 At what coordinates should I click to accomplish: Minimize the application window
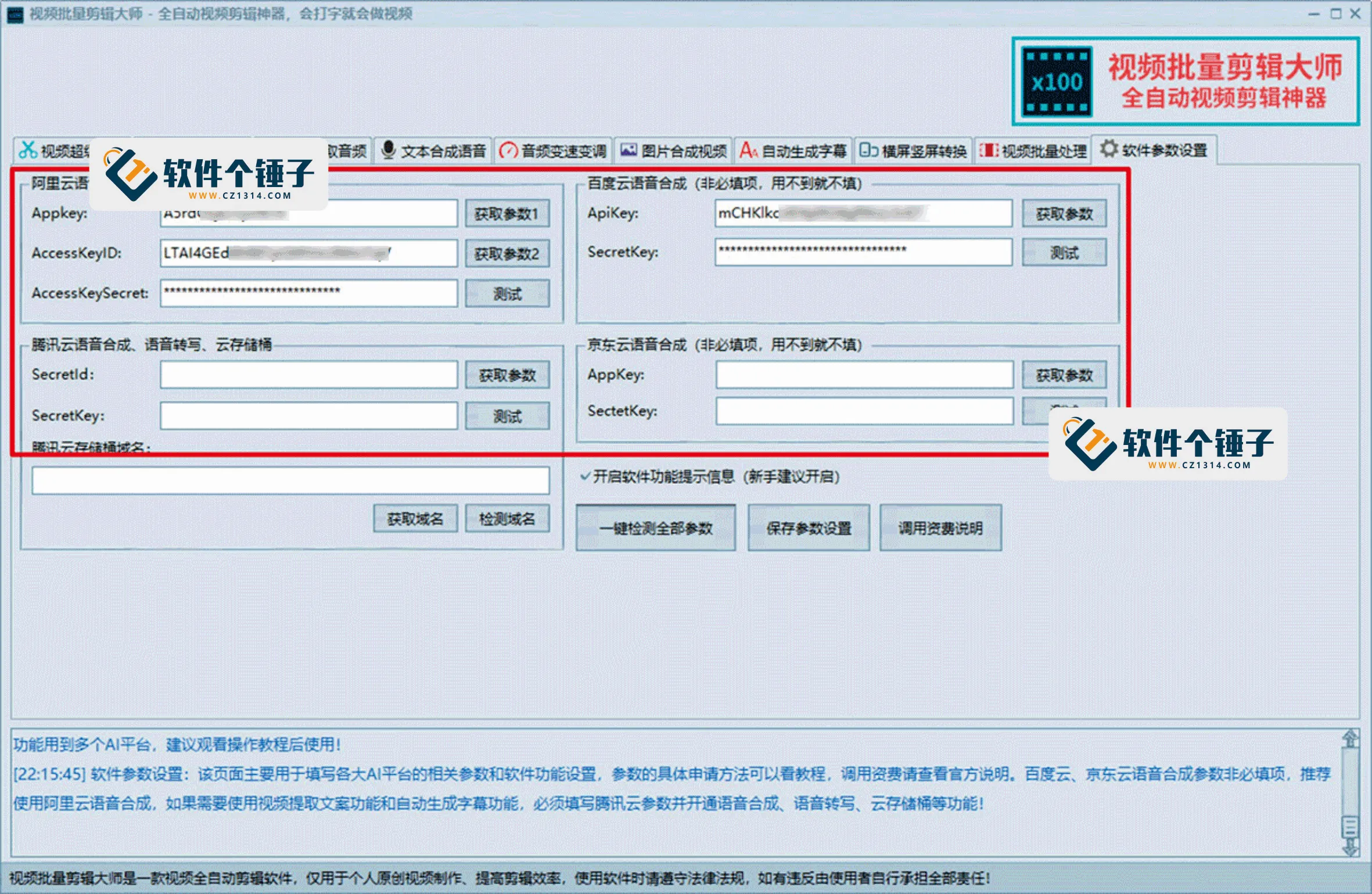(x=1313, y=14)
